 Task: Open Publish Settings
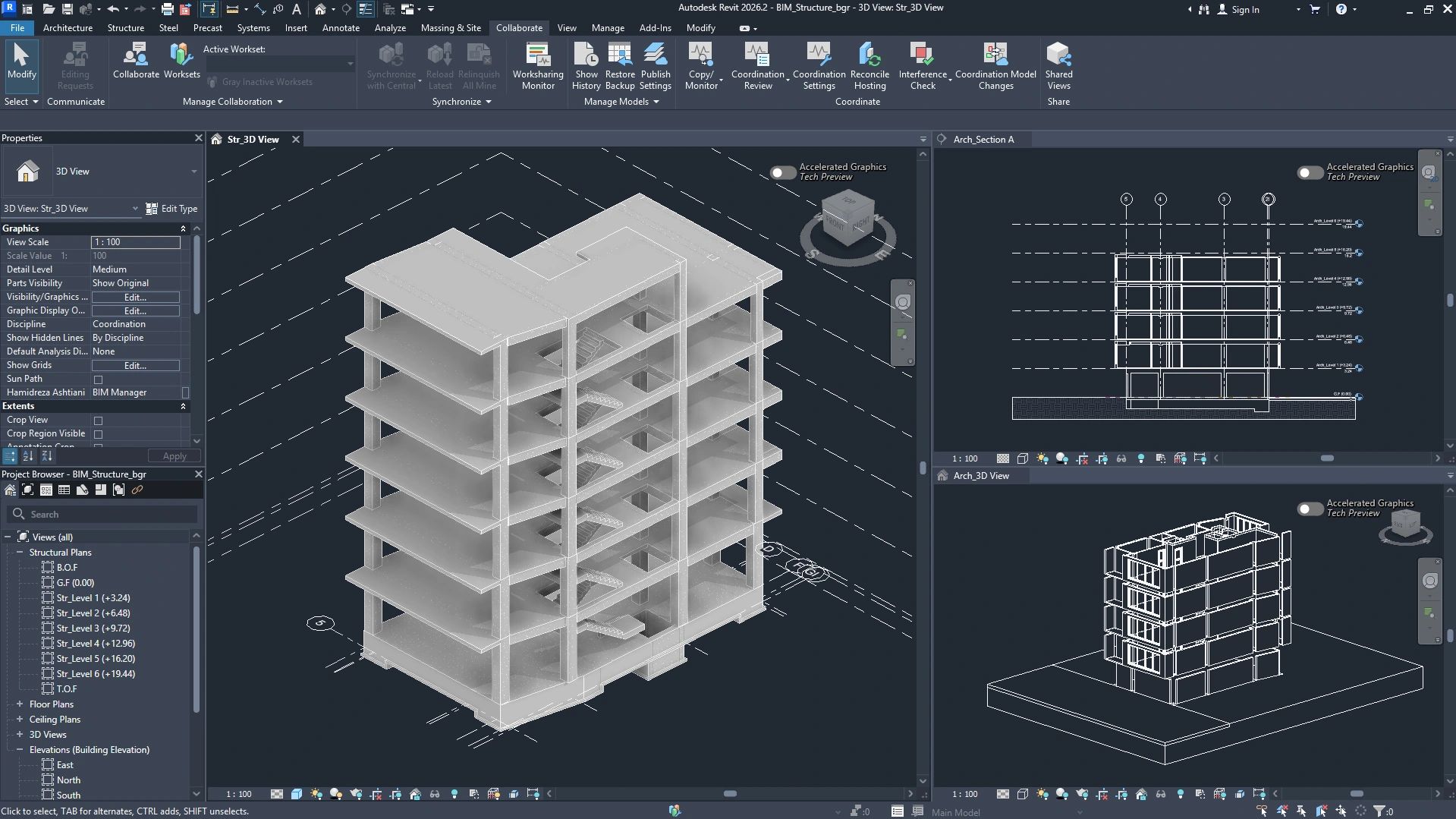656,66
